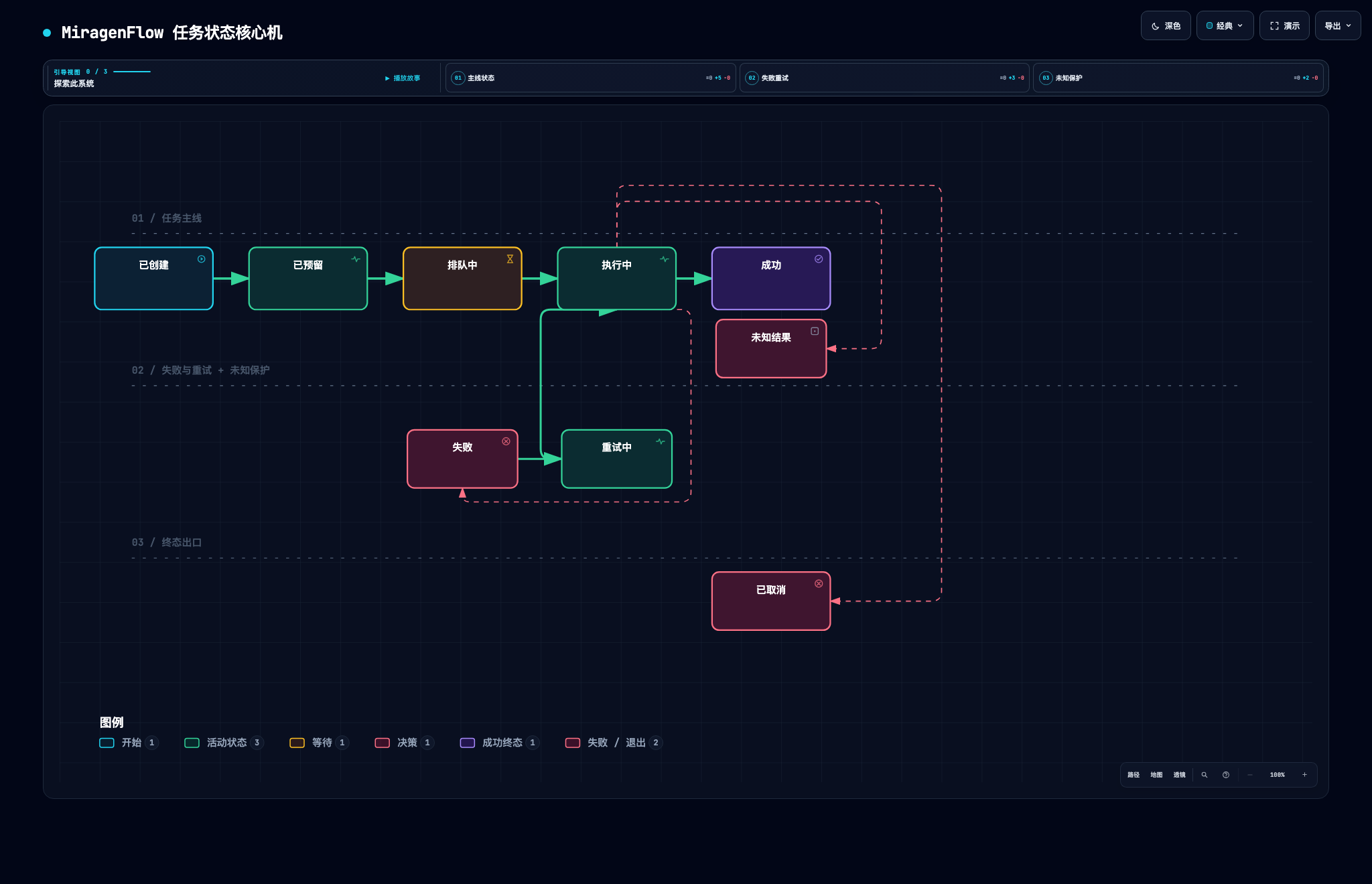Click 决策 legend entry
Screen dimensions: 1372x884
pyautogui.click(x=405, y=743)
